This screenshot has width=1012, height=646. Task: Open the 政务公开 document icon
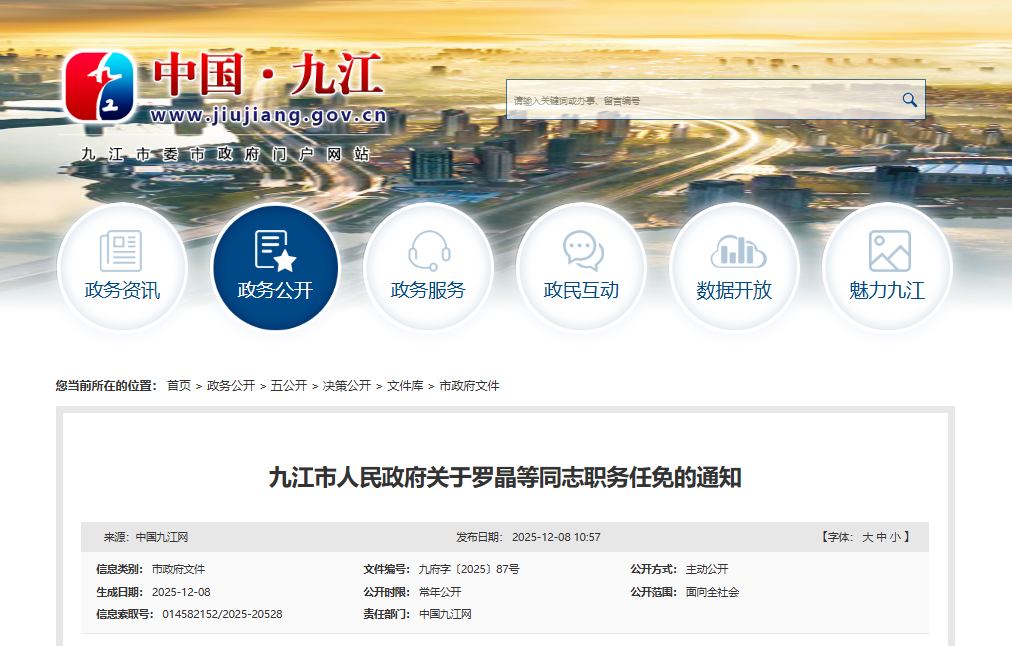275,250
